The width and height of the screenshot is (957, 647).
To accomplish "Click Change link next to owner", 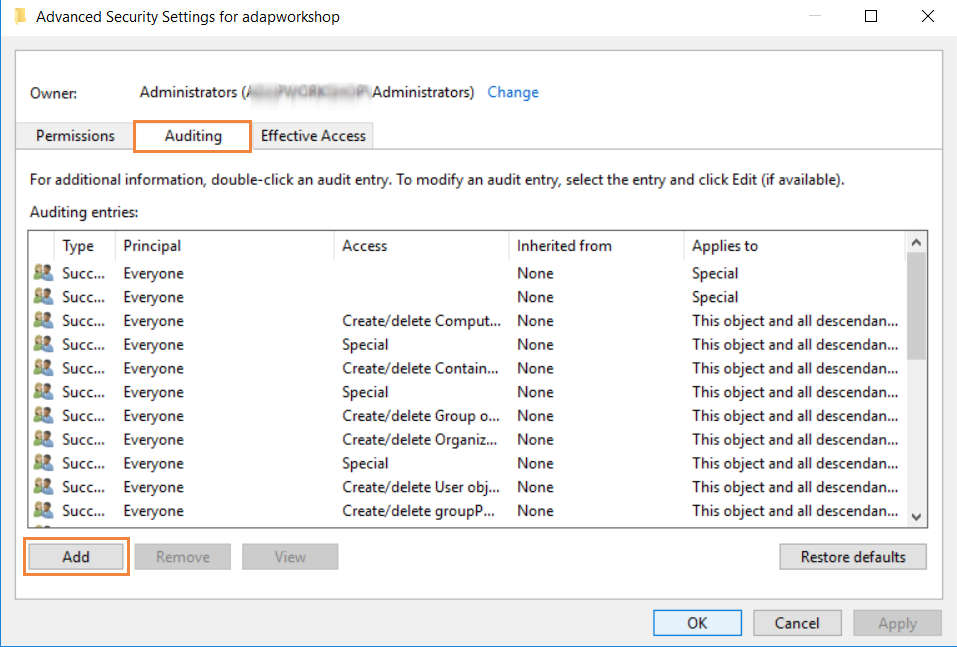I will 513,92.
